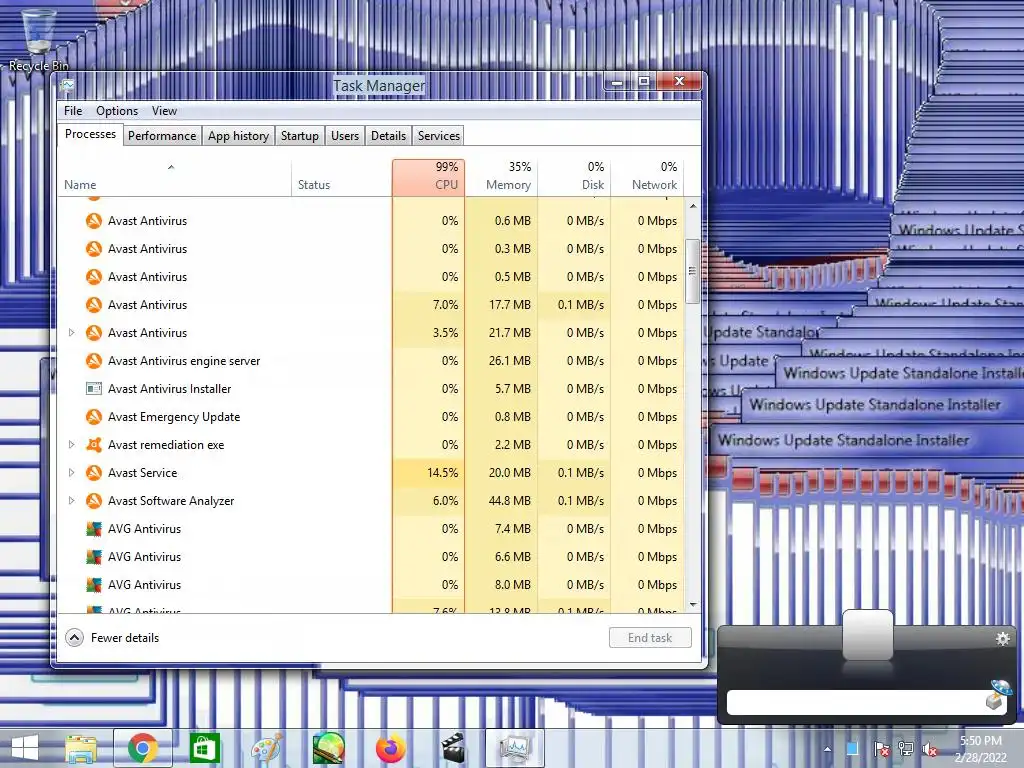This screenshot has height=768, width=1024.
Task: Click the Avast Service process icon
Action: [x=94, y=473]
